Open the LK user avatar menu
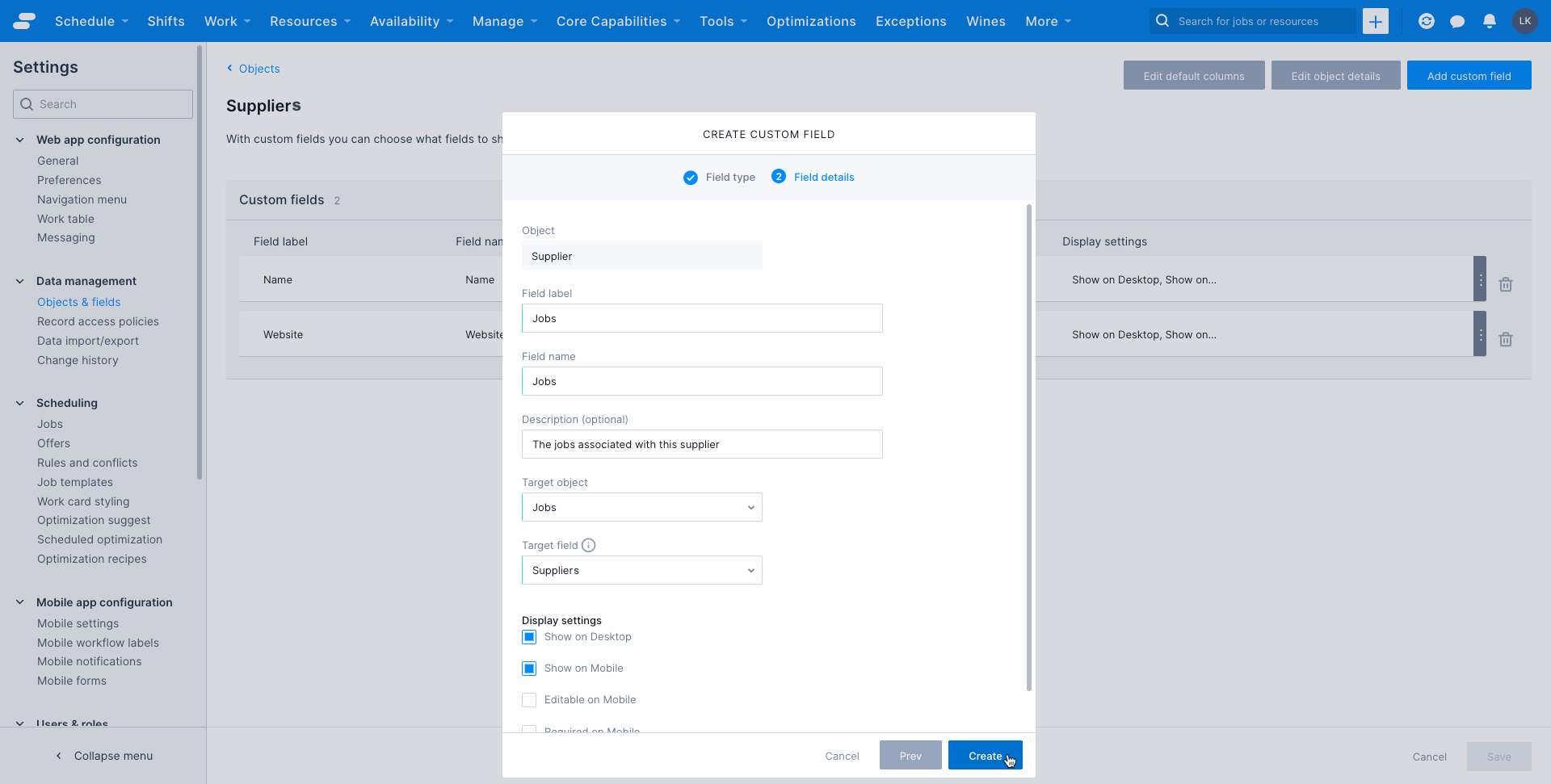The width and height of the screenshot is (1551, 784). (1526, 21)
